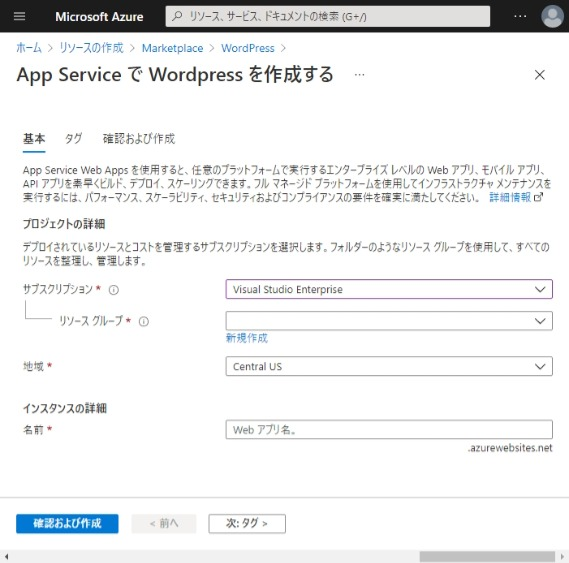Go to WordPress breadcrumb

coord(248,48)
